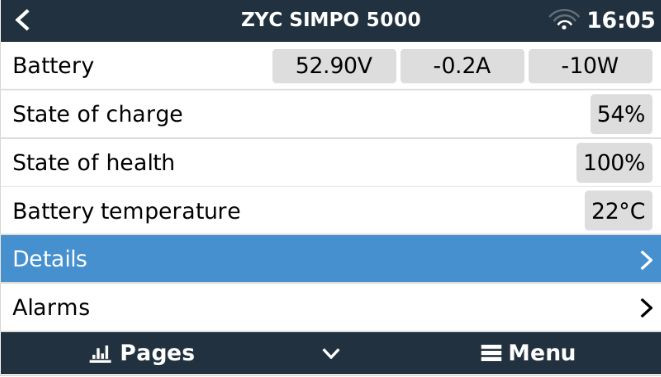The width and height of the screenshot is (661, 377).
Task: Click the Wi-Fi signal status icon
Action: pyautogui.click(x=564, y=20)
